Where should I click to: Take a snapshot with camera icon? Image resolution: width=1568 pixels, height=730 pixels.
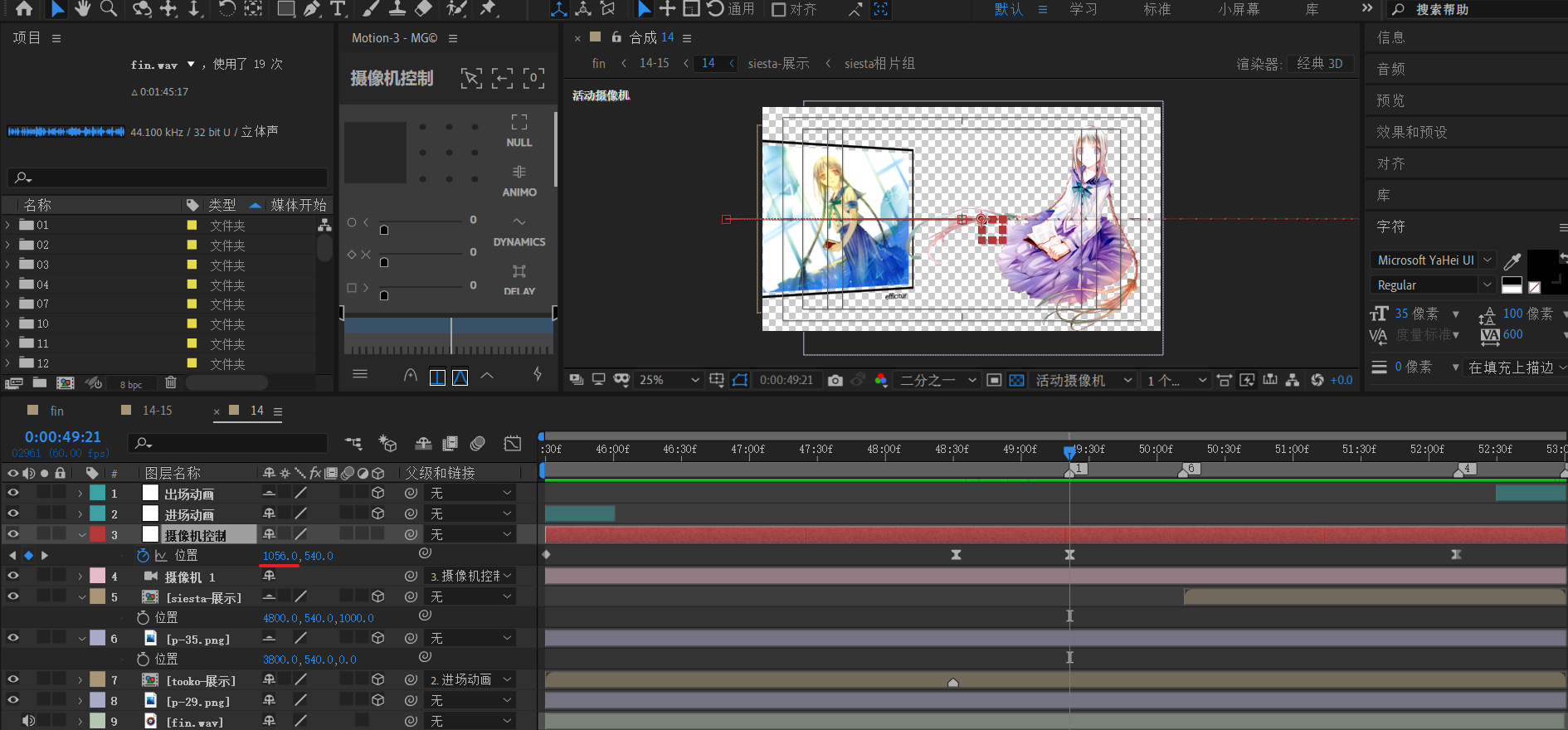pos(835,380)
